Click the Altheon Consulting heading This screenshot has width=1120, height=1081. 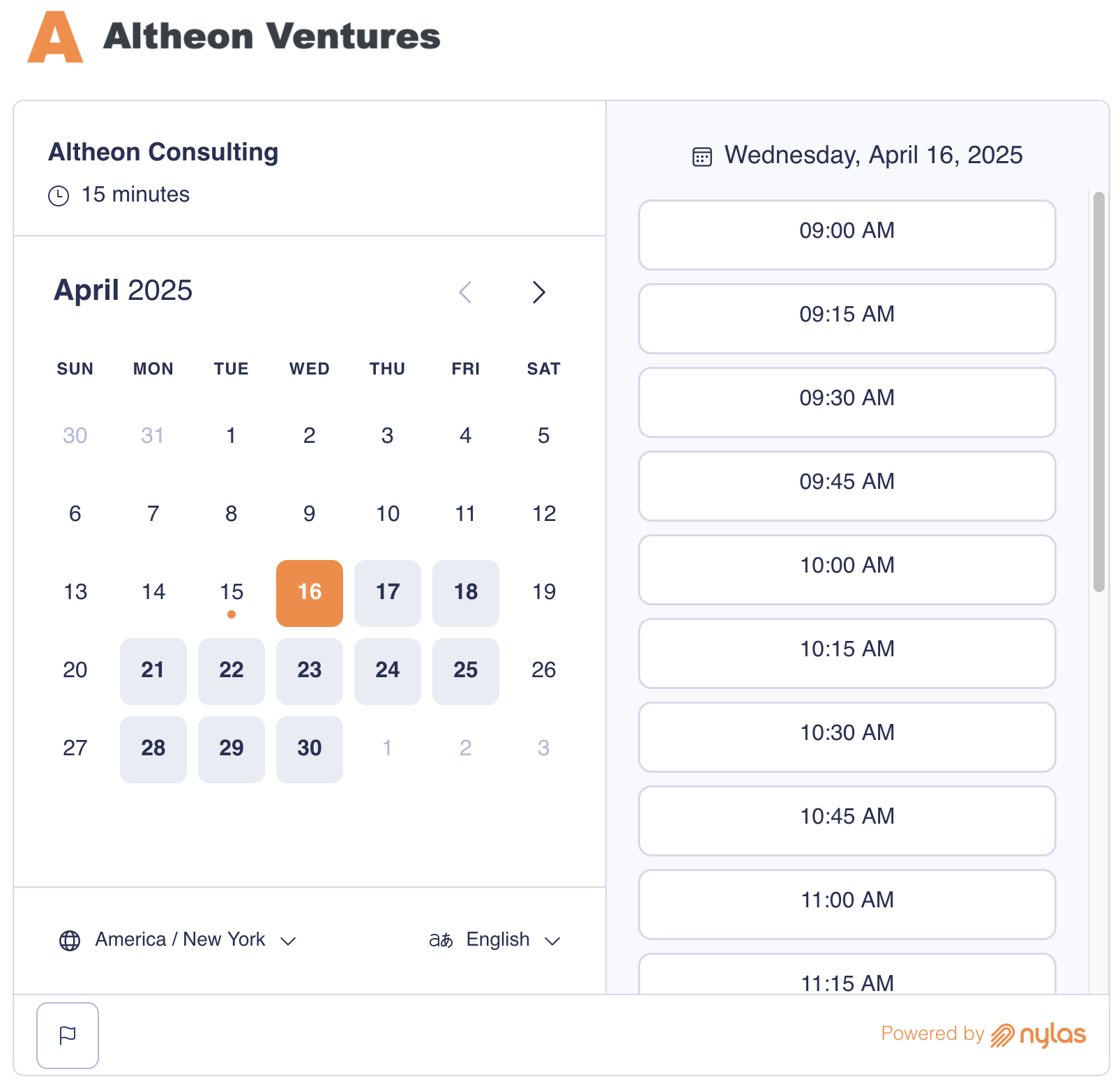[x=163, y=151]
